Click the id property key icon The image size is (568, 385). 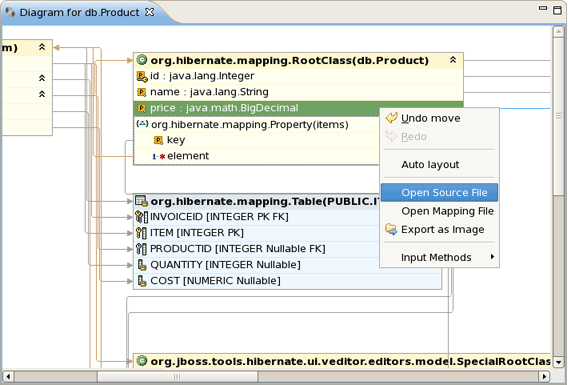(142, 76)
